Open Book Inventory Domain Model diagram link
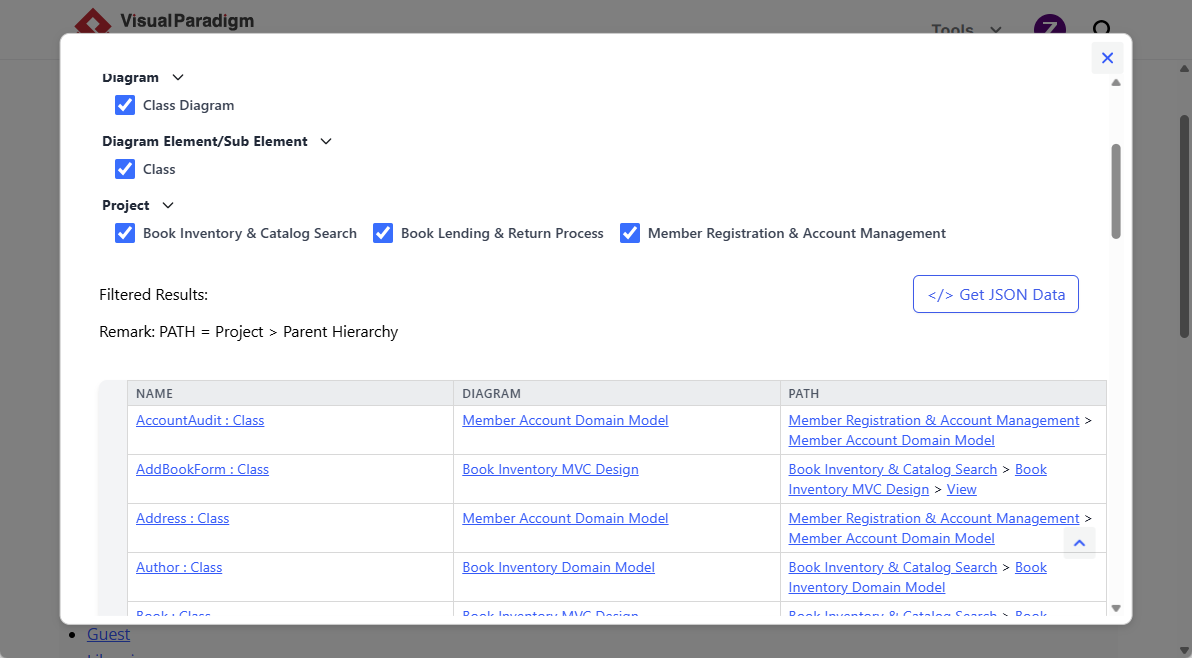 [x=558, y=568]
